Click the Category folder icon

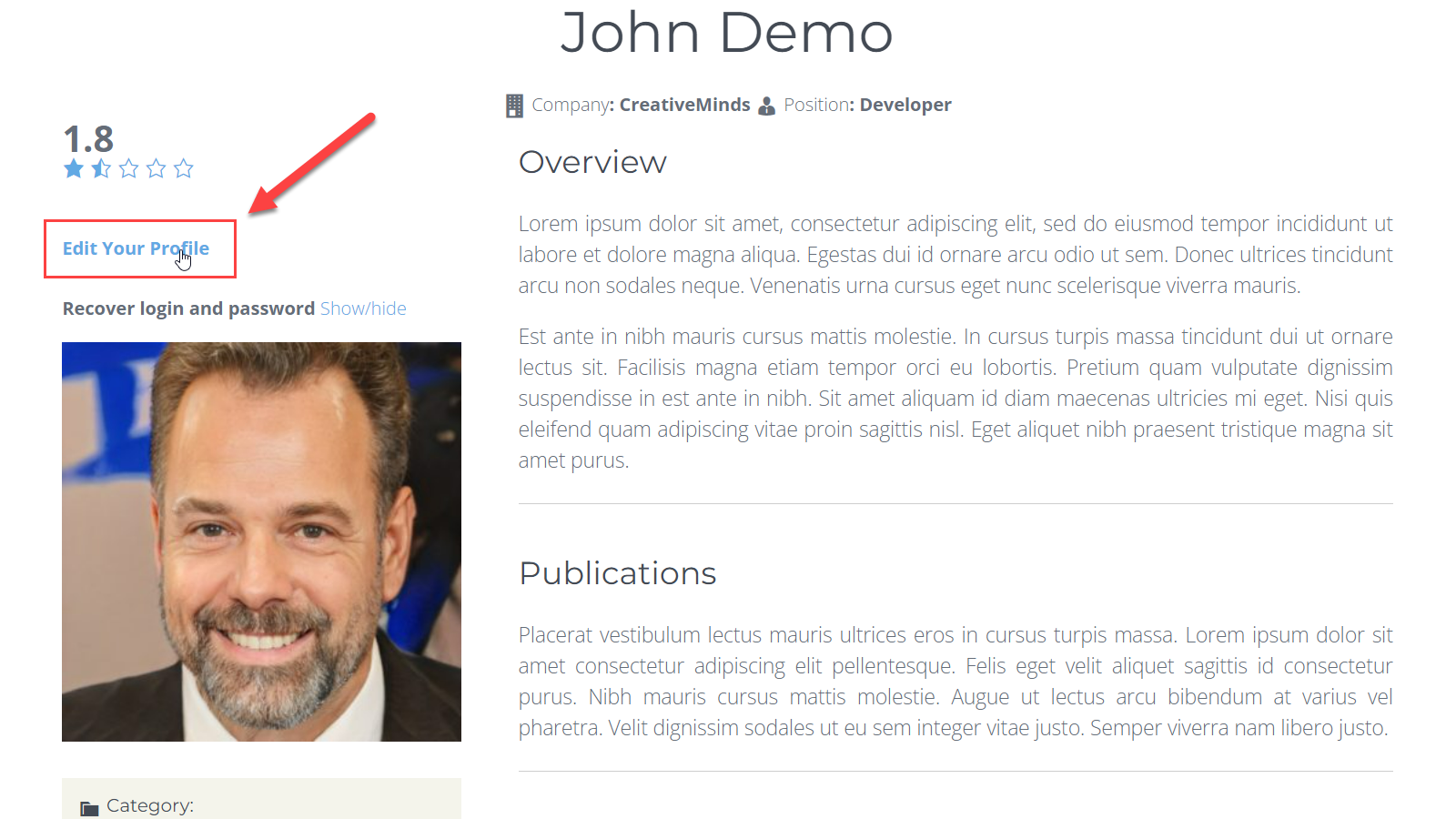89,808
